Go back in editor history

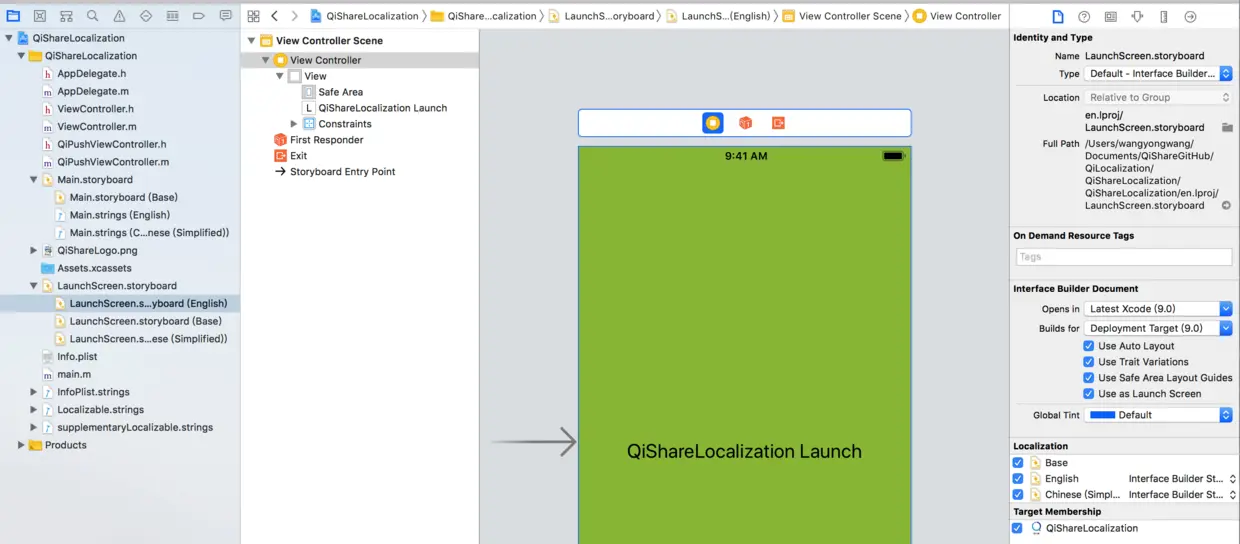coord(275,16)
